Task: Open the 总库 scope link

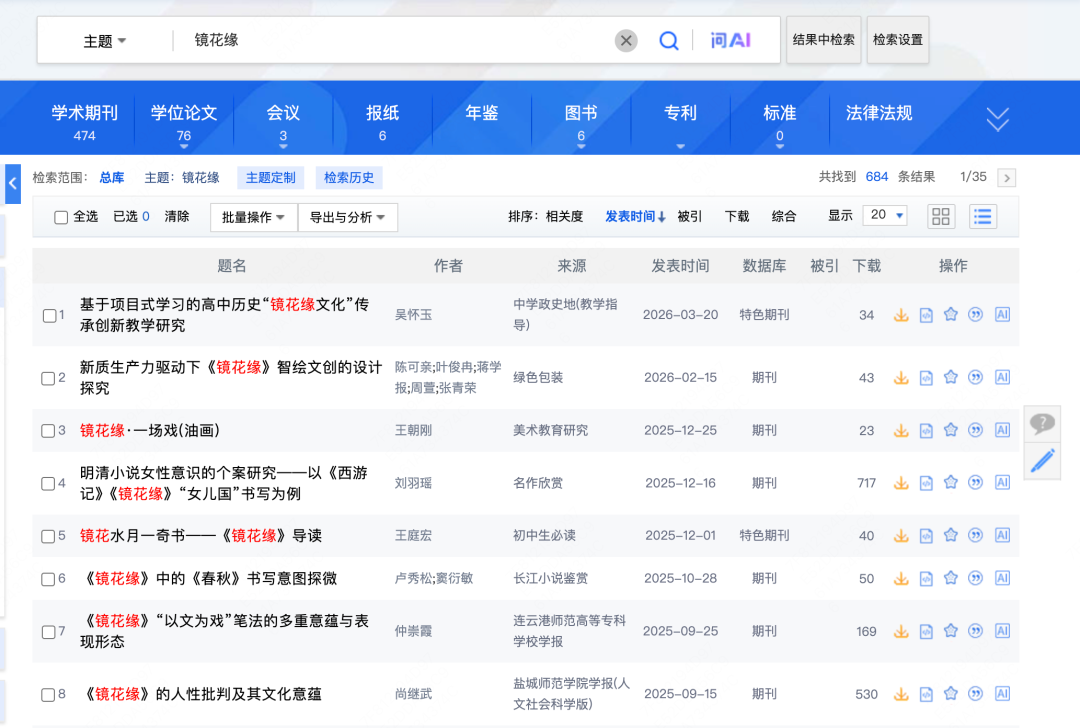Action: (x=112, y=178)
